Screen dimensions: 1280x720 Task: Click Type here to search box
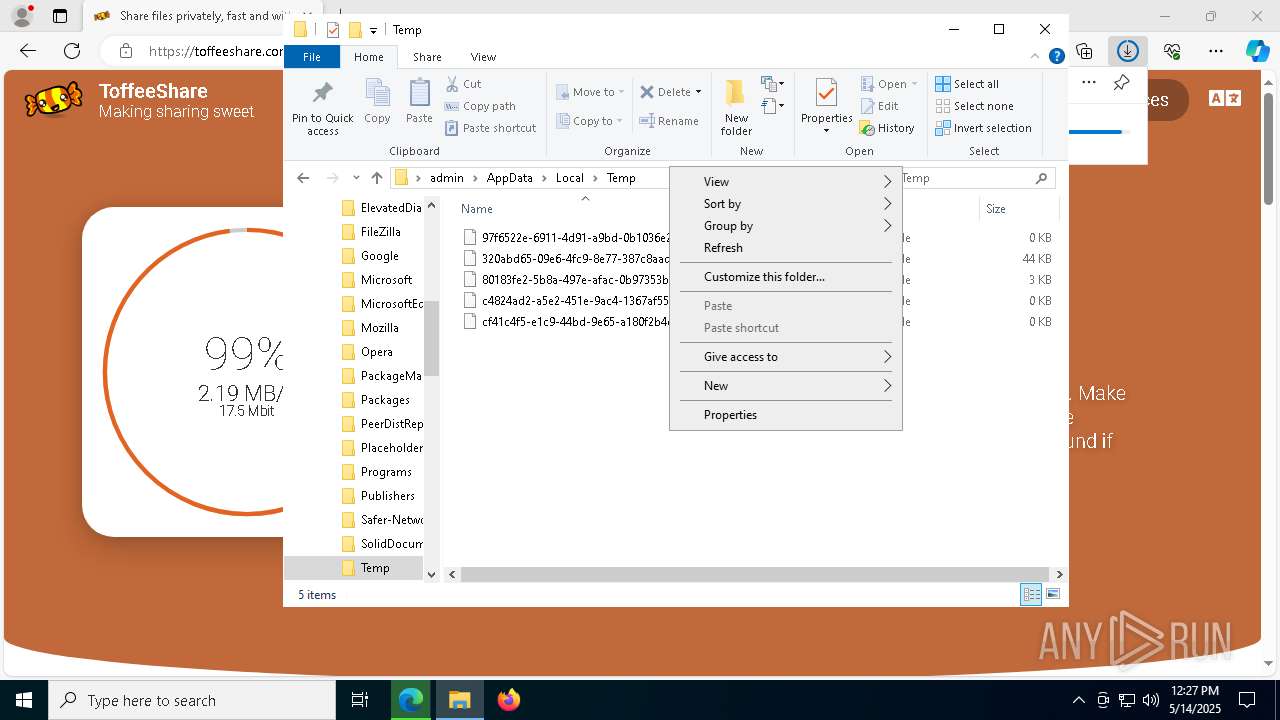pos(192,700)
